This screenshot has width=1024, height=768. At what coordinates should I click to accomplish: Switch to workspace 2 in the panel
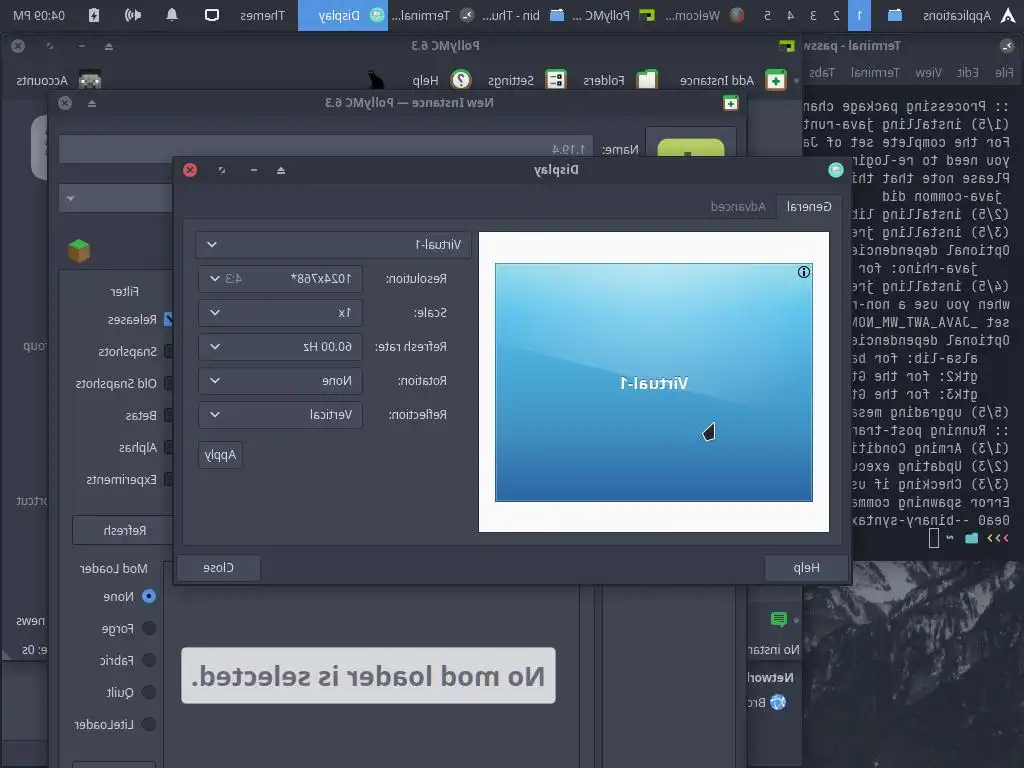(x=837, y=15)
